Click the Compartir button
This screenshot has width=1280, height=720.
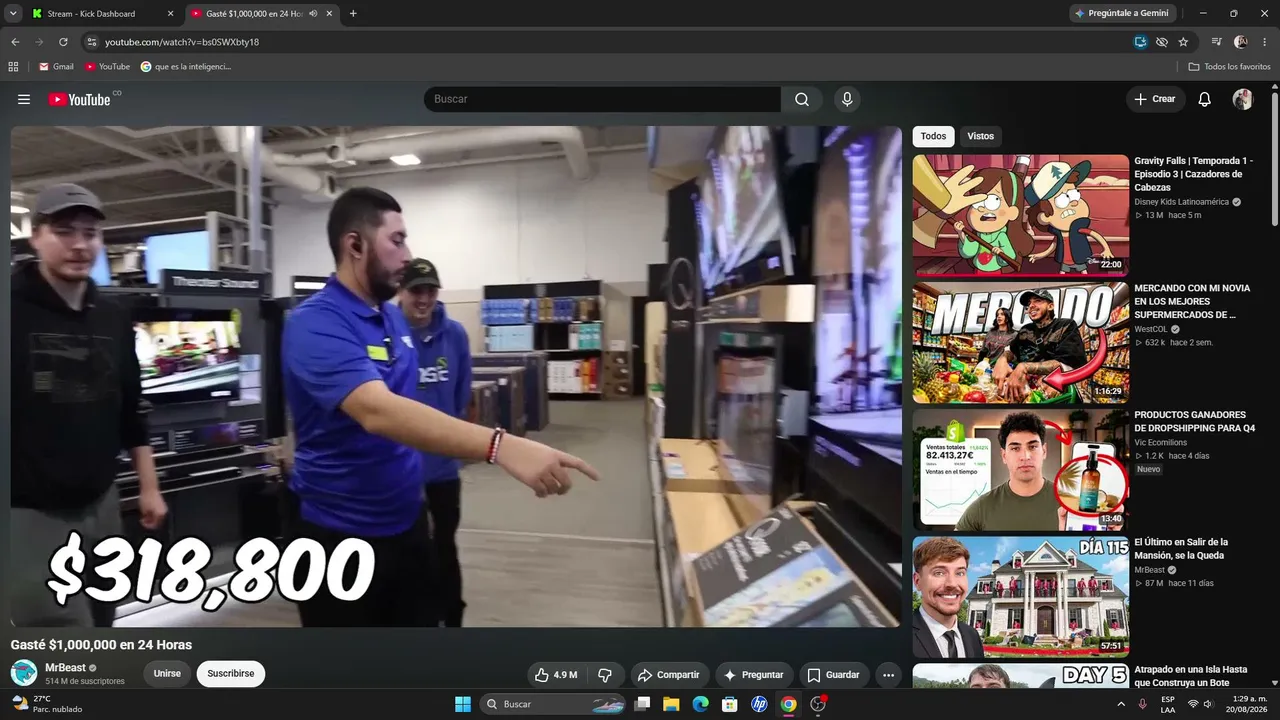pyautogui.click(x=669, y=675)
